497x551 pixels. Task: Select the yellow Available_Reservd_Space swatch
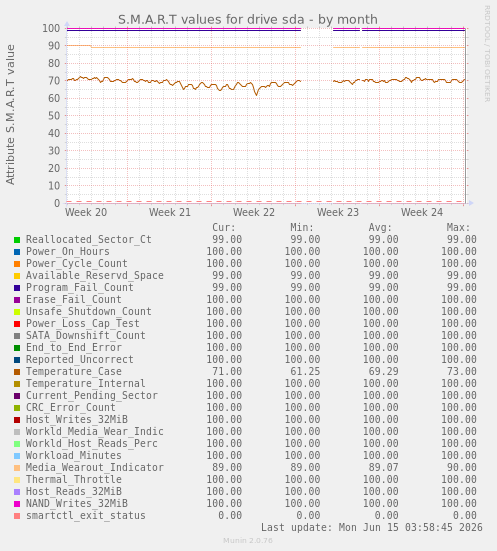17,276
